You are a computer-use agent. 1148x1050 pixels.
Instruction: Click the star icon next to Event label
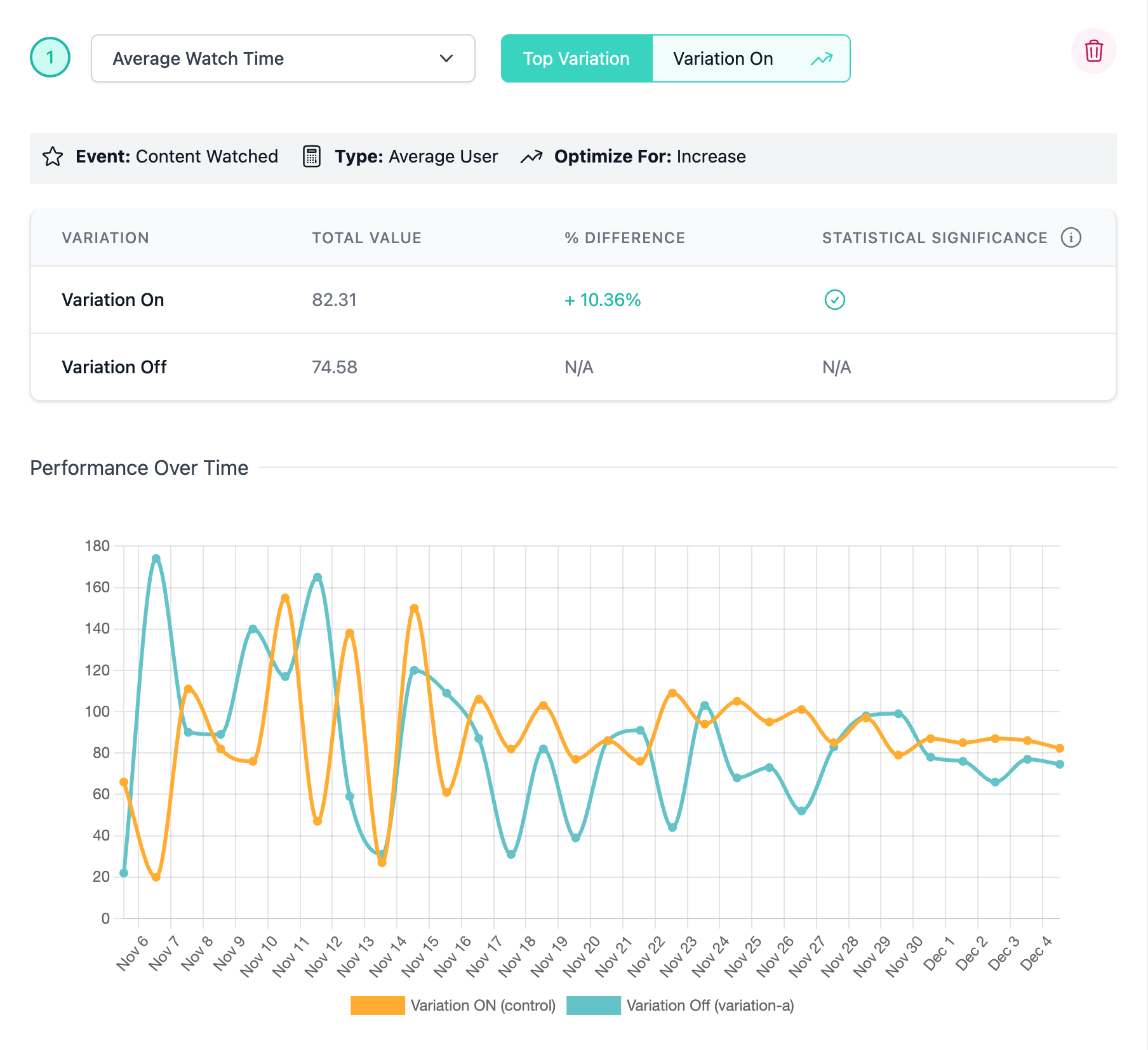pyautogui.click(x=53, y=156)
